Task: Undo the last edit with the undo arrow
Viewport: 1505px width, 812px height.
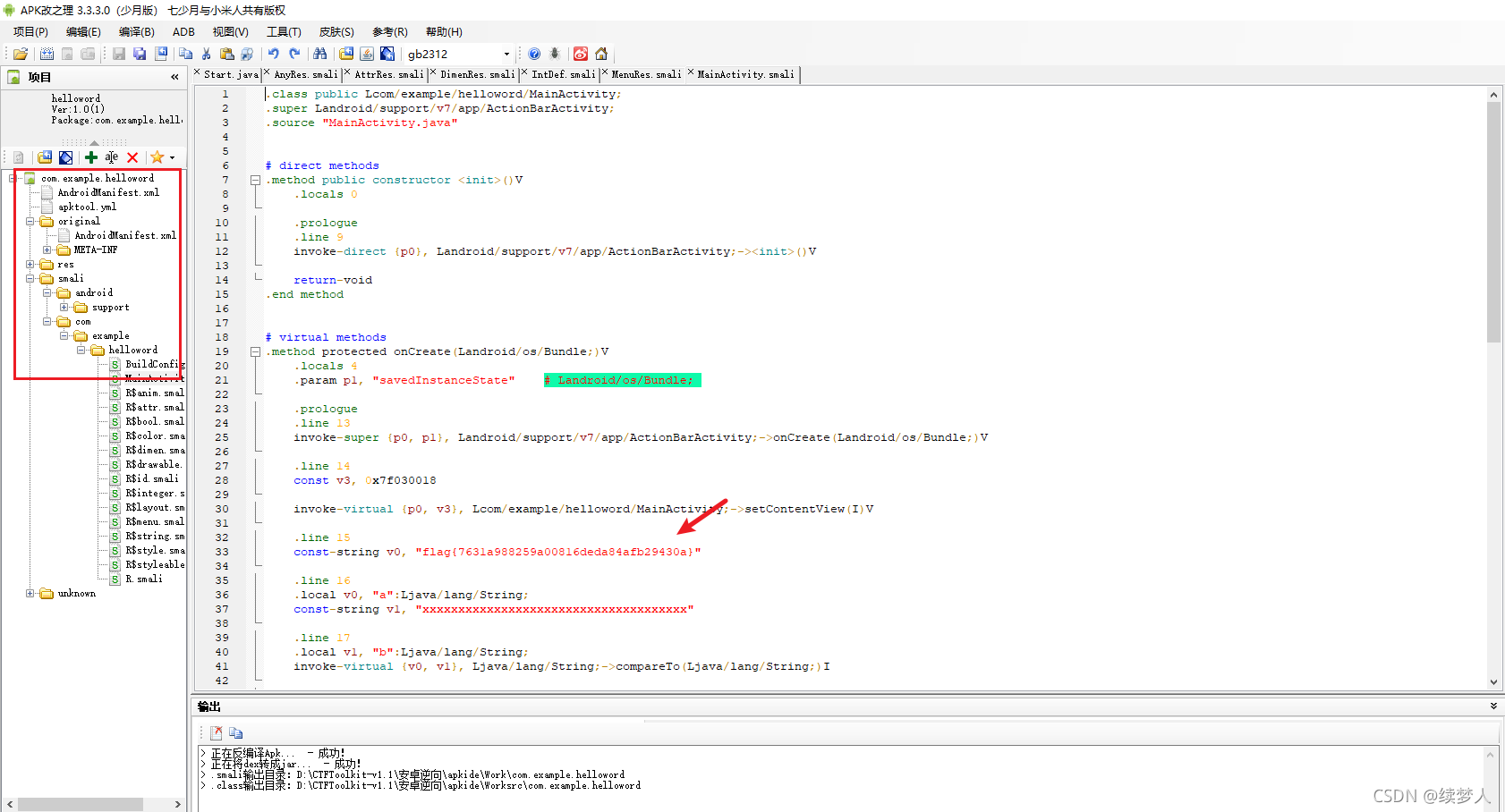Action: (274, 54)
